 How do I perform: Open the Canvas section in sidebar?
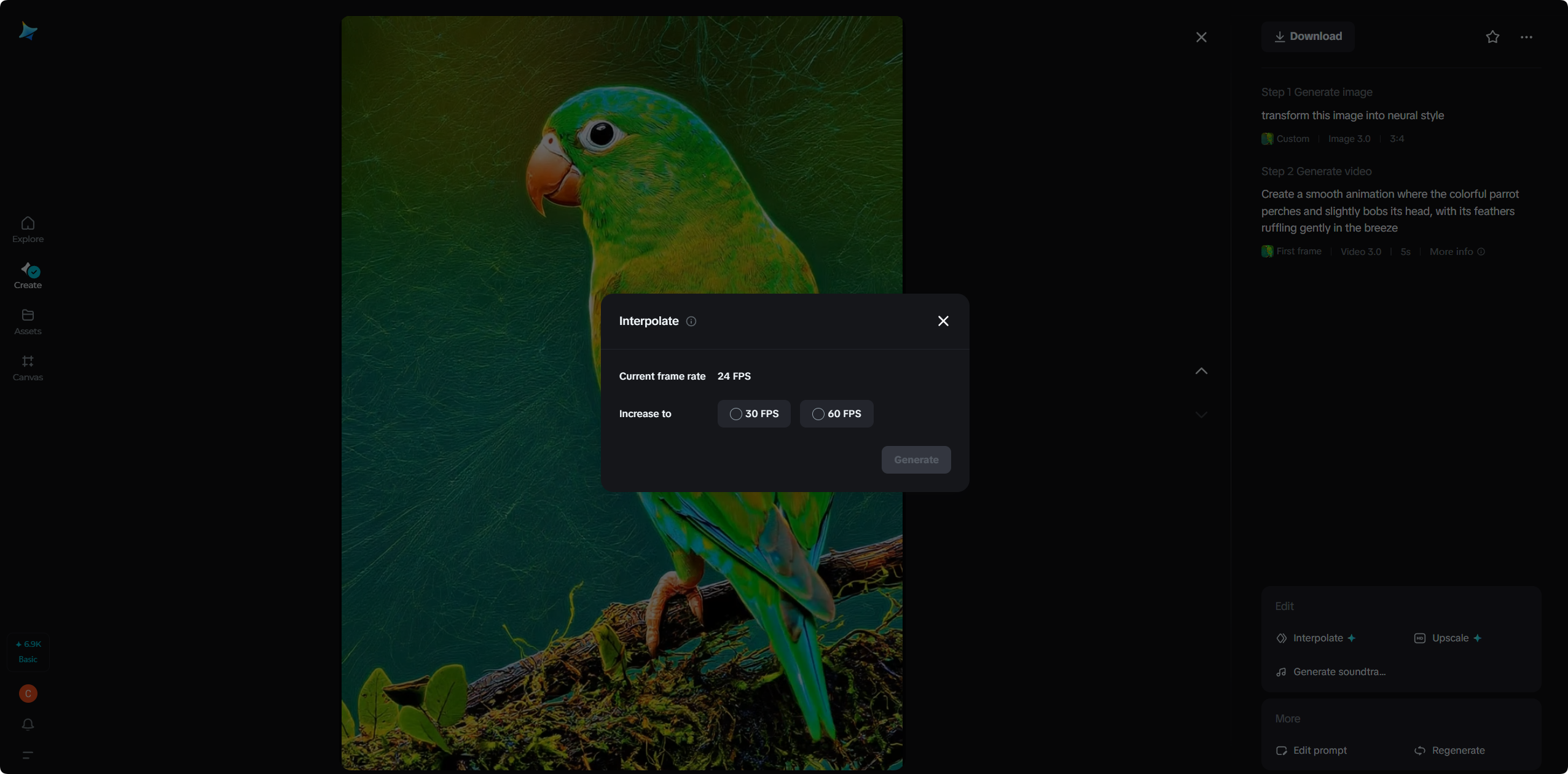point(28,368)
